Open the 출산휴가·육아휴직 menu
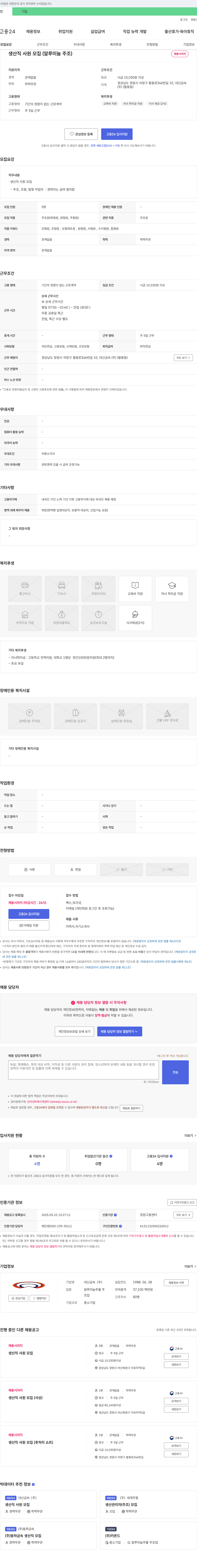Screen dimensions: 197x1568 (179, 32)
